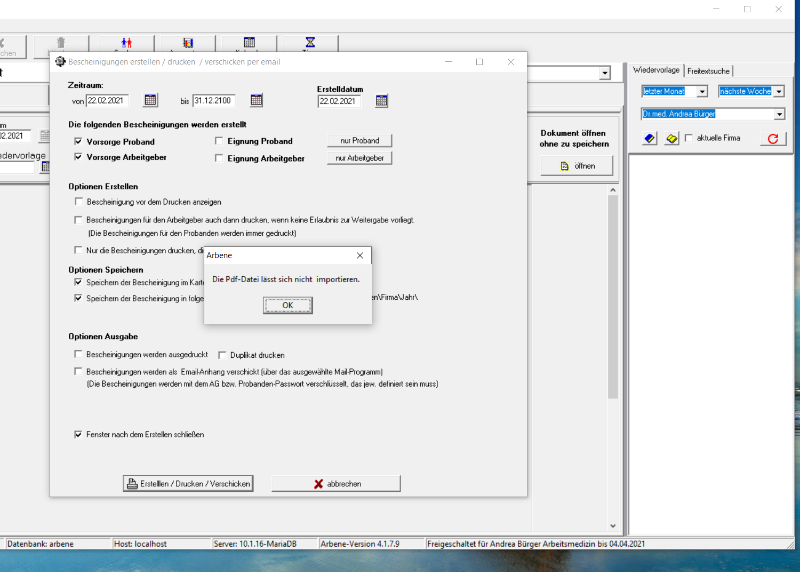Switch to the Freitextsuche tab
This screenshot has width=800, height=572.
(709, 71)
